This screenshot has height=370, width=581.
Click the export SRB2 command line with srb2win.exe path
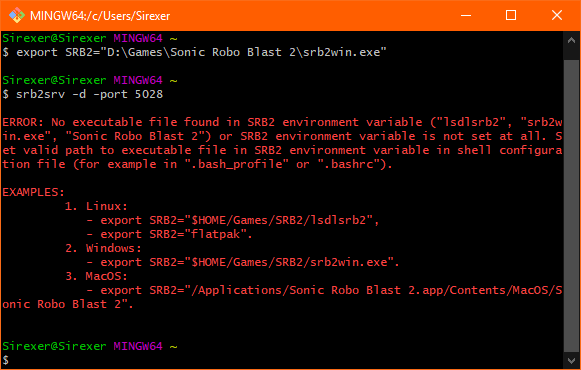[x=195, y=52]
